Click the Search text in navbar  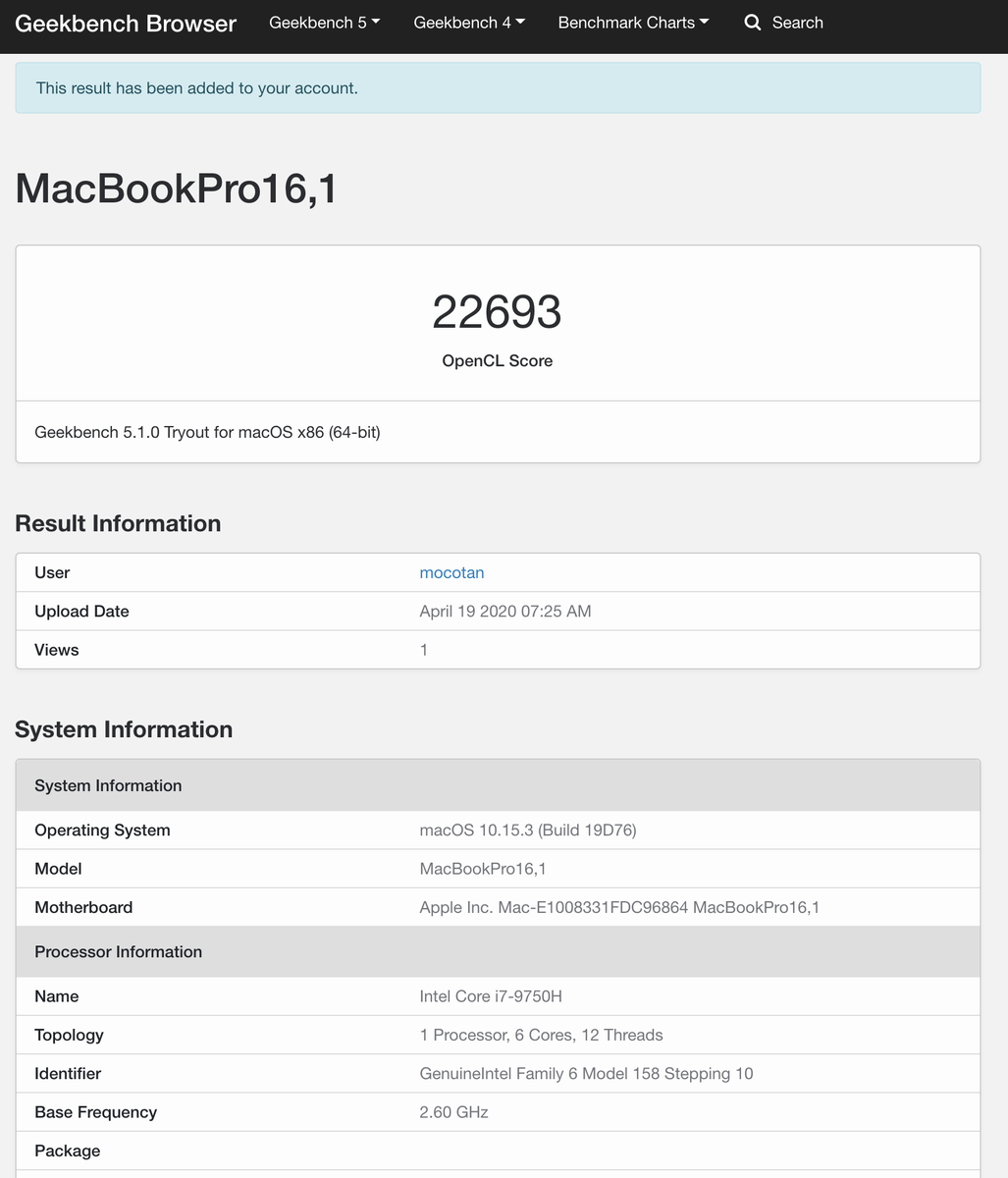pos(797,23)
